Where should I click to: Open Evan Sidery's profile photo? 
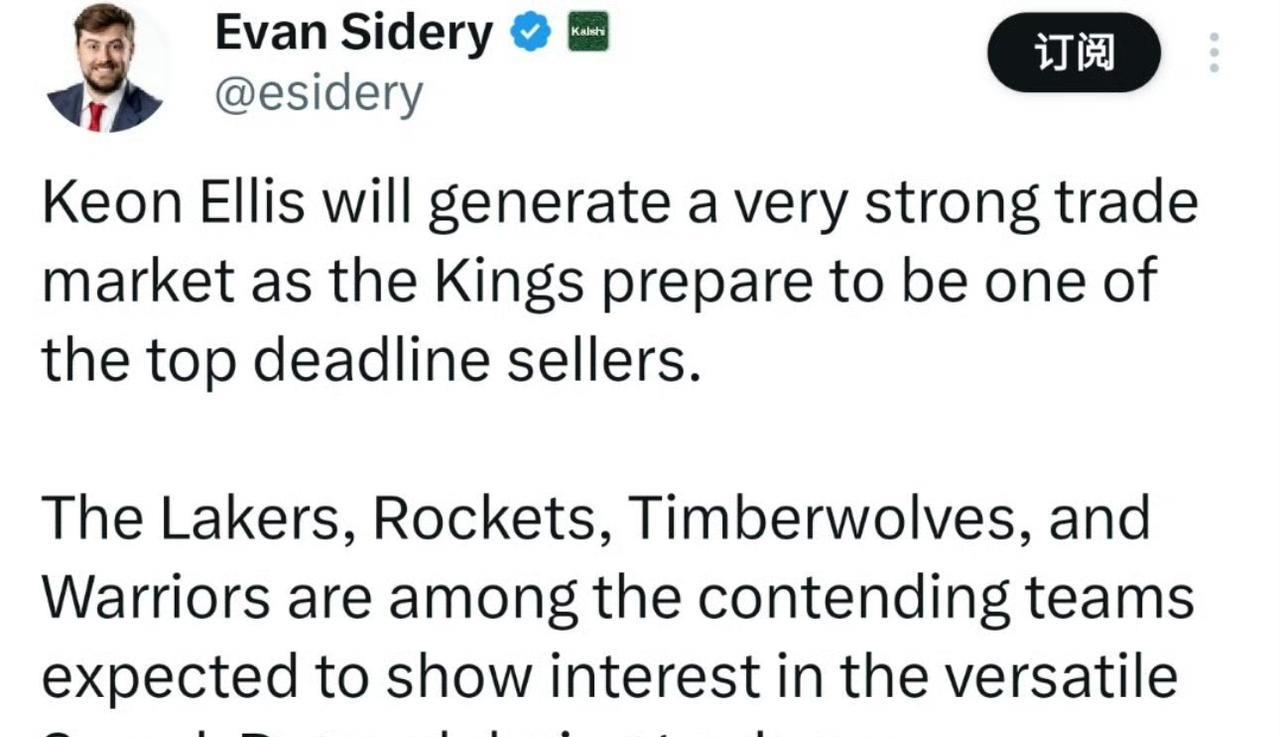(x=105, y=67)
